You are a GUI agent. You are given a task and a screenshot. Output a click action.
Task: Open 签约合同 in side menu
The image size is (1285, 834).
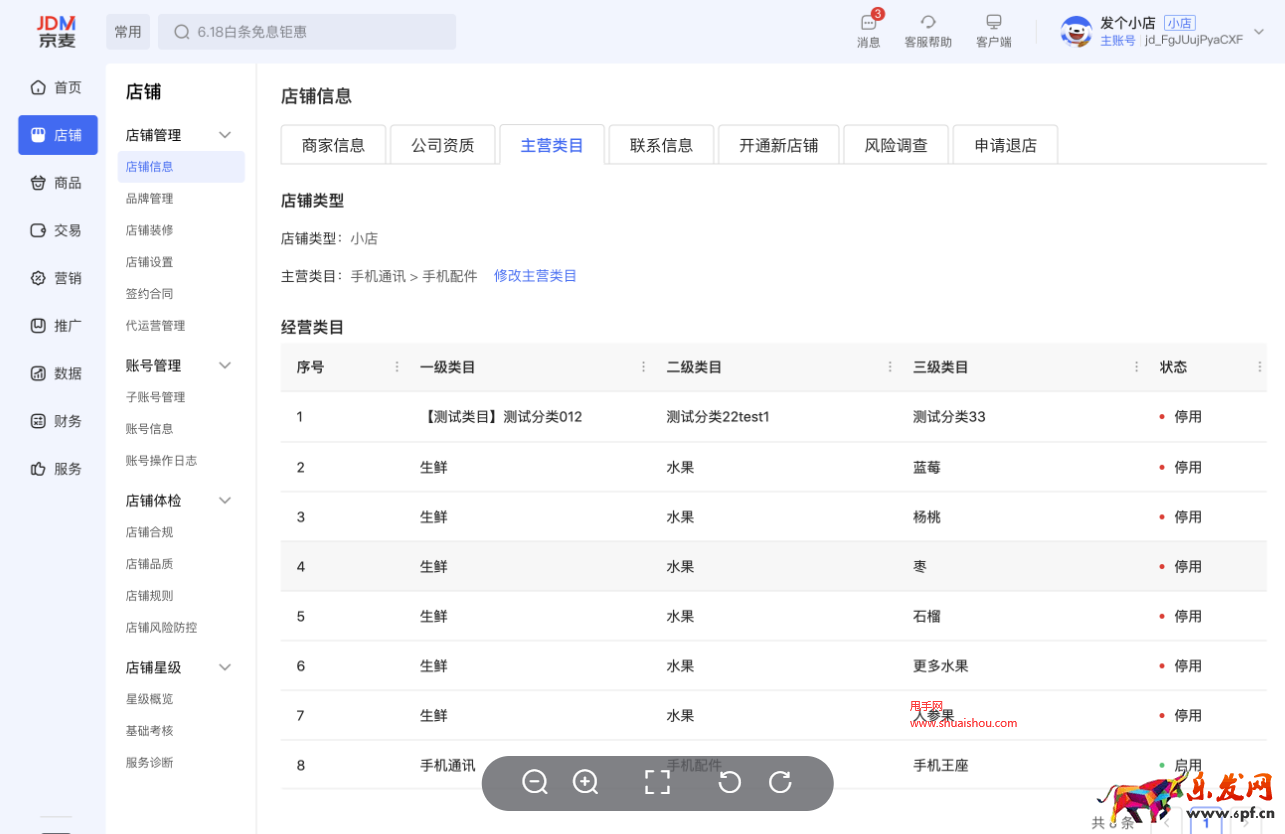(x=149, y=294)
